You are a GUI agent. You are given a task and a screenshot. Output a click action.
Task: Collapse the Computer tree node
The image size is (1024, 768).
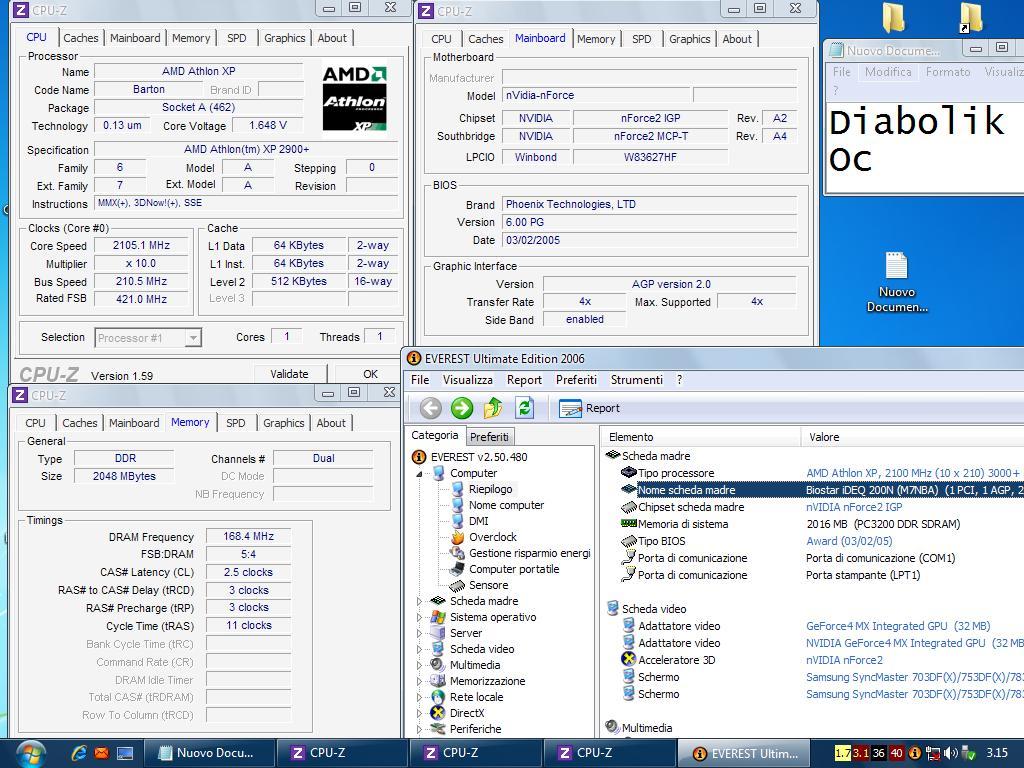click(419, 473)
